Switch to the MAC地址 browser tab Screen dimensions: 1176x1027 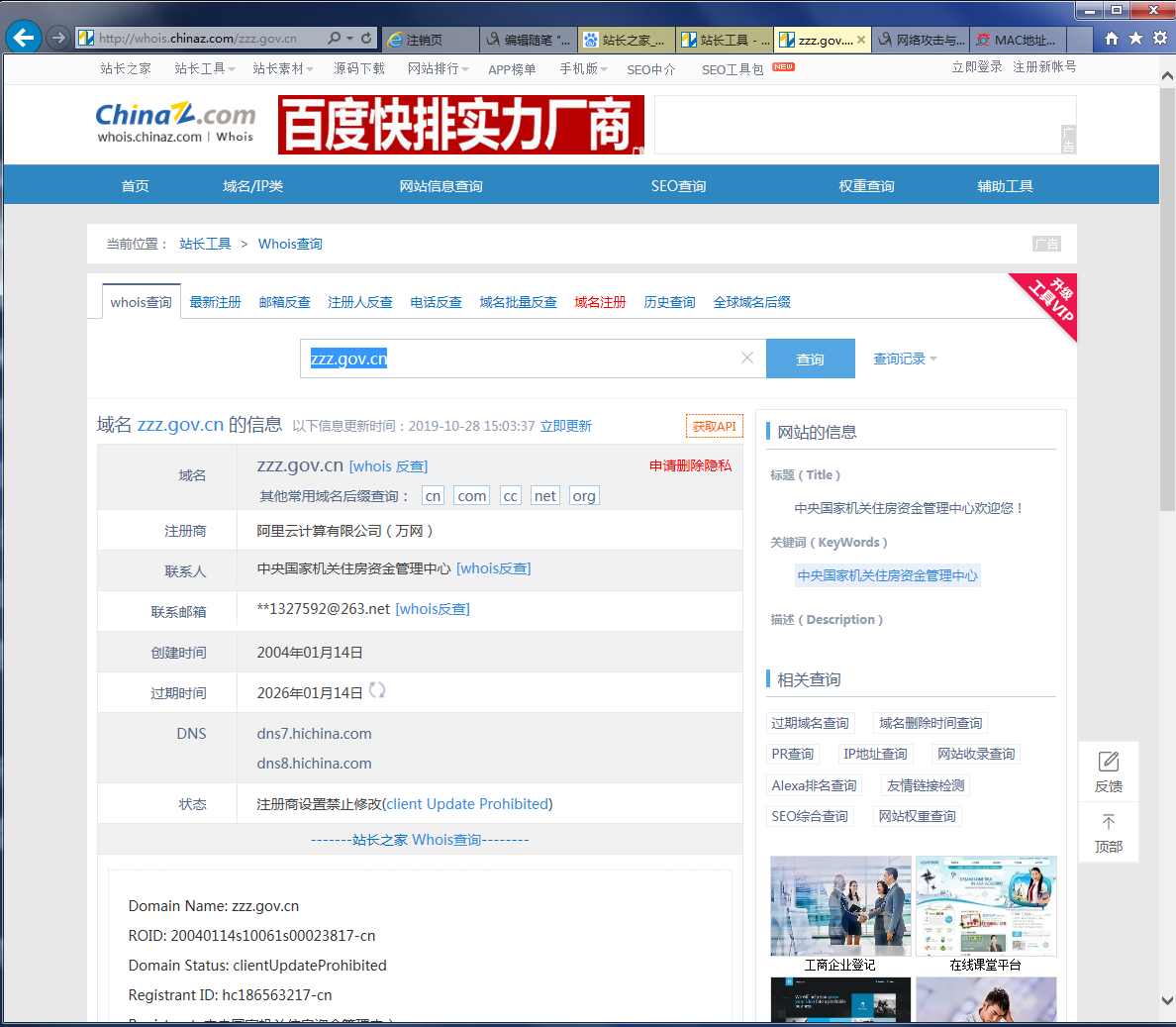point(1018,40)
